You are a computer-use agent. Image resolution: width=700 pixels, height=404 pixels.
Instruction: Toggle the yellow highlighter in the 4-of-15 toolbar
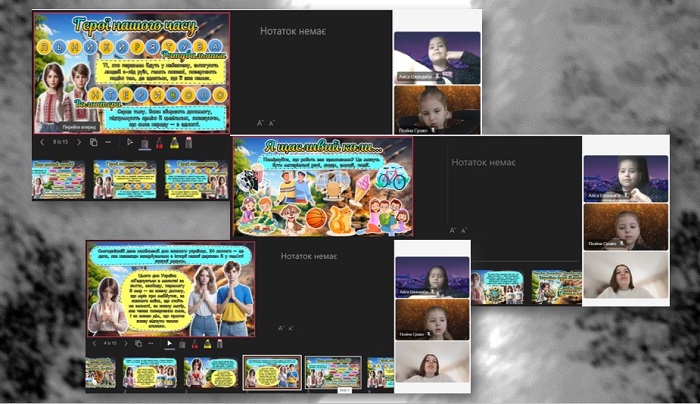pyautogui.click(x=207, y=344)
